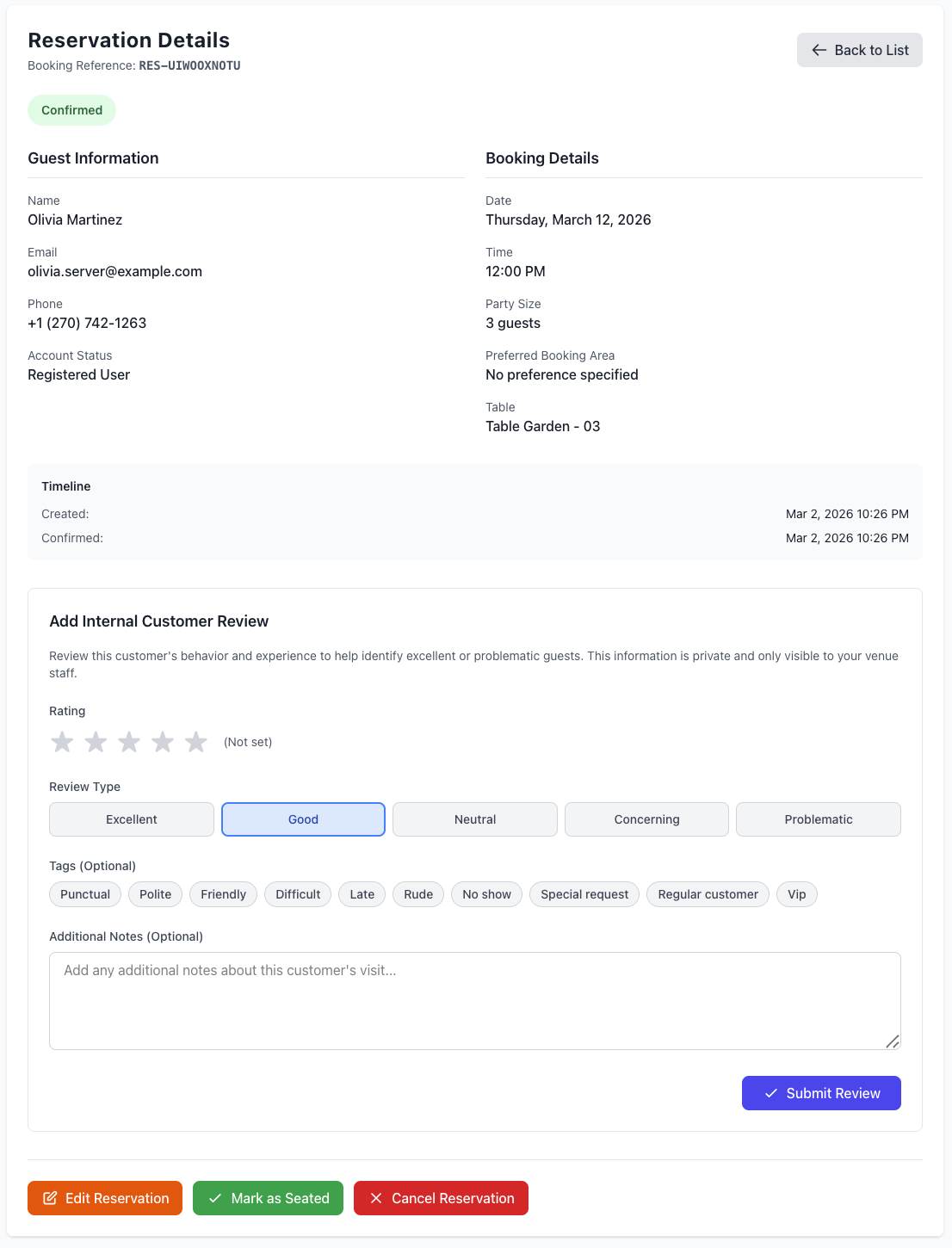952x1248 pixels.
Task: Submit the internal customer review
Action: pos(821,1093)
